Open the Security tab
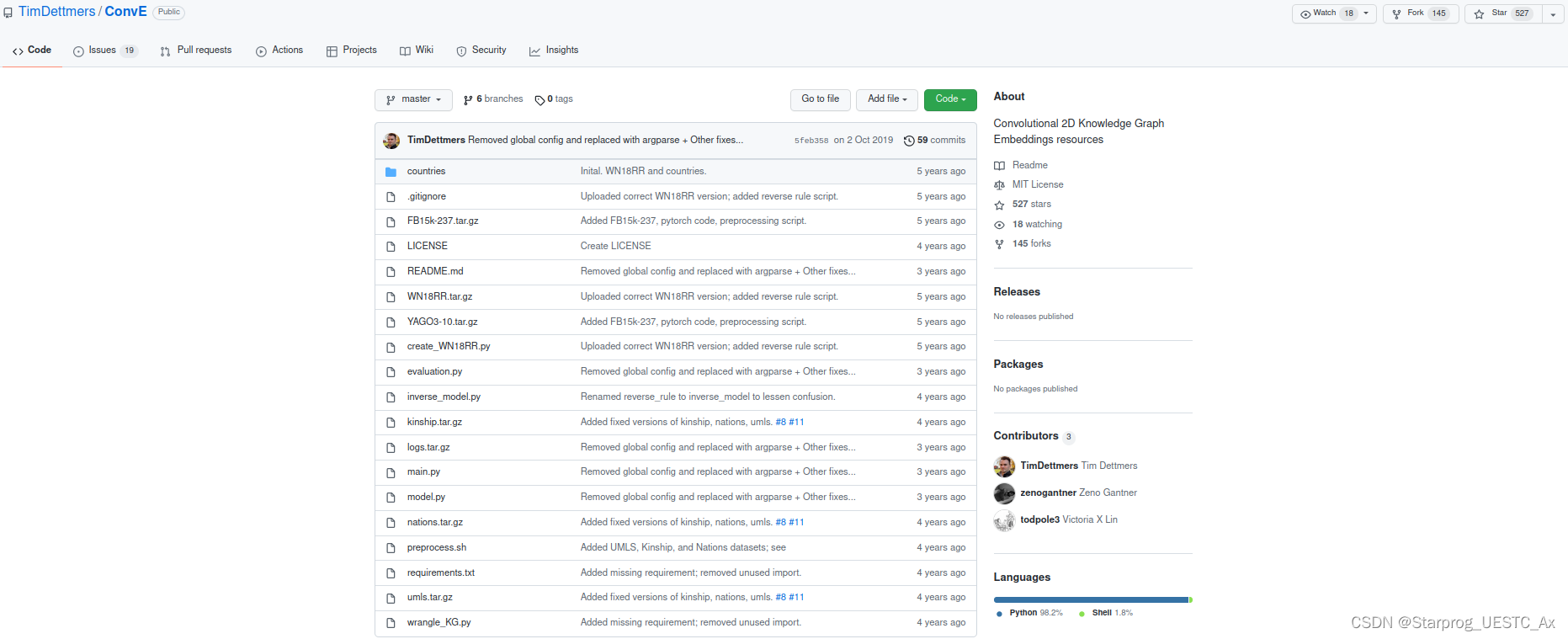This screenshot has height=639, width=1568. (481, 51)
